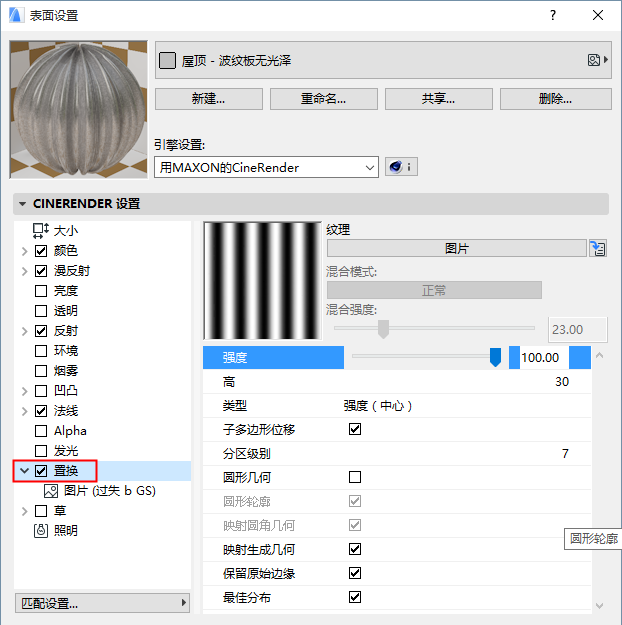Uncheck 映射生成几何 option

355,549
